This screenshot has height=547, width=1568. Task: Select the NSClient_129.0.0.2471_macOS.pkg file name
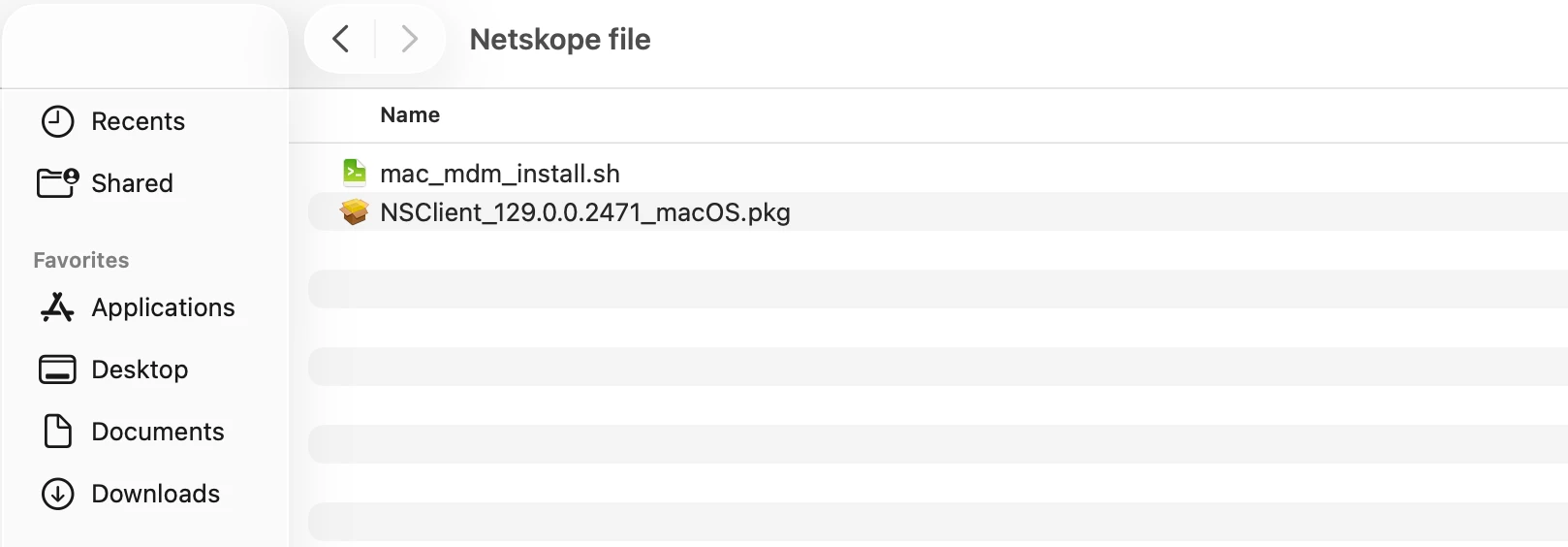(584, 212)
